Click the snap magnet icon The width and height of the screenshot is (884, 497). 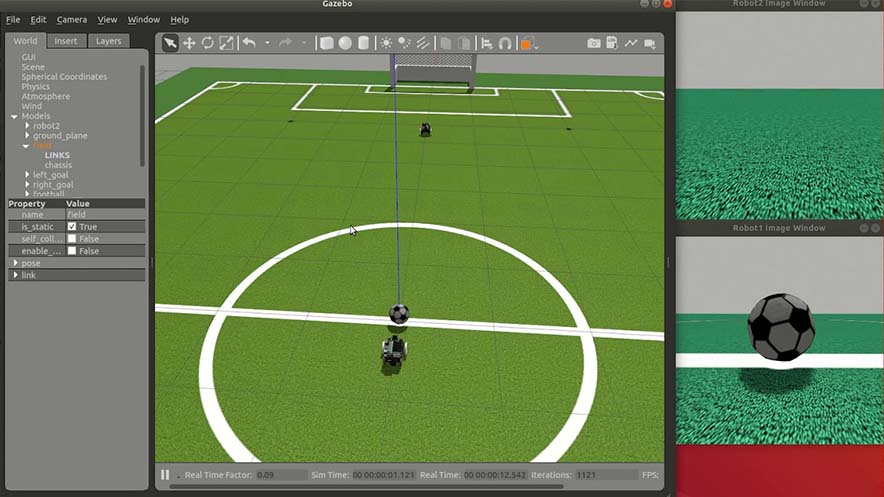pyautogui.click(x=505, y=43)
